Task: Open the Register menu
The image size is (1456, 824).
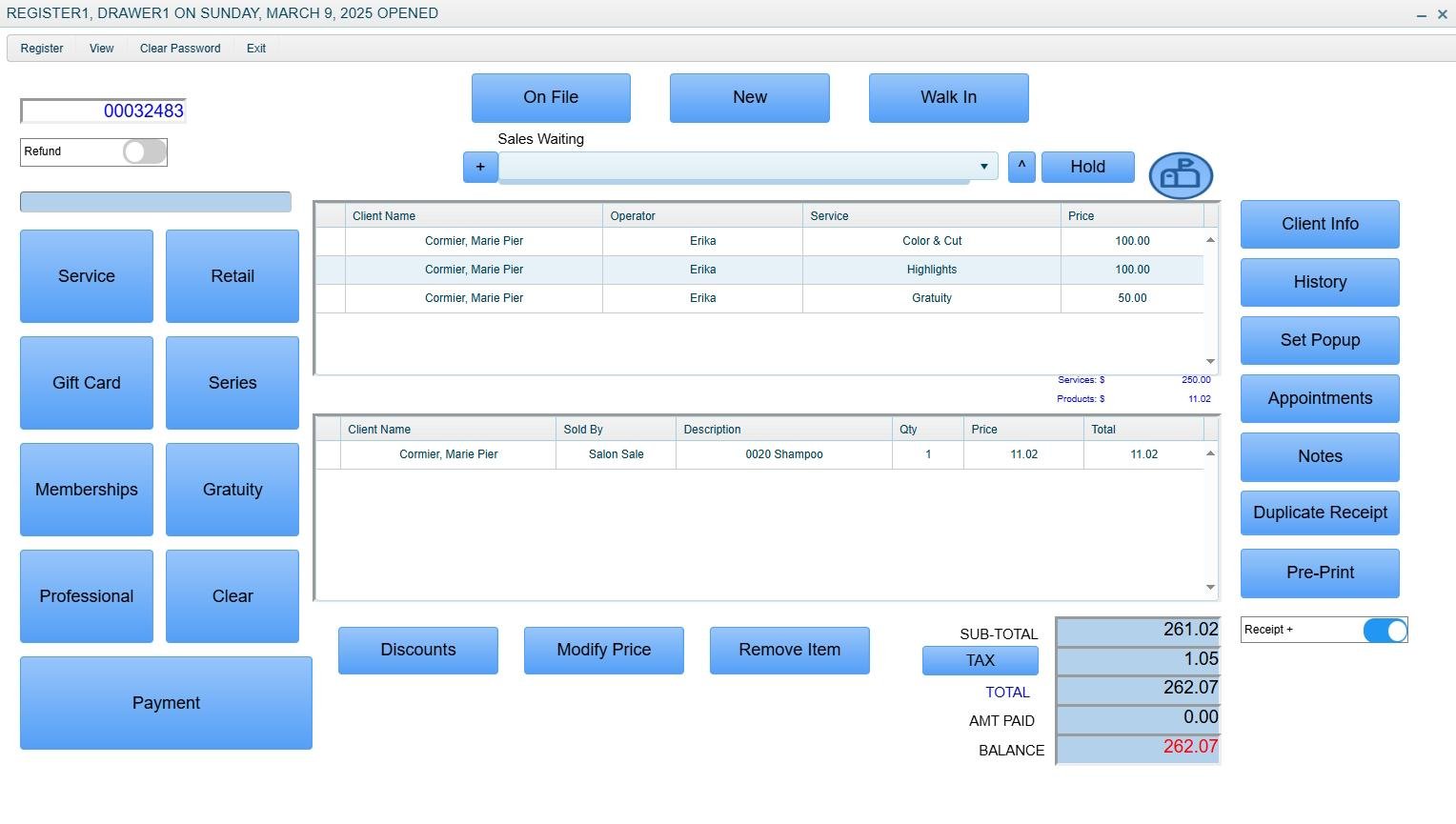Action: [x=42, y=49]
